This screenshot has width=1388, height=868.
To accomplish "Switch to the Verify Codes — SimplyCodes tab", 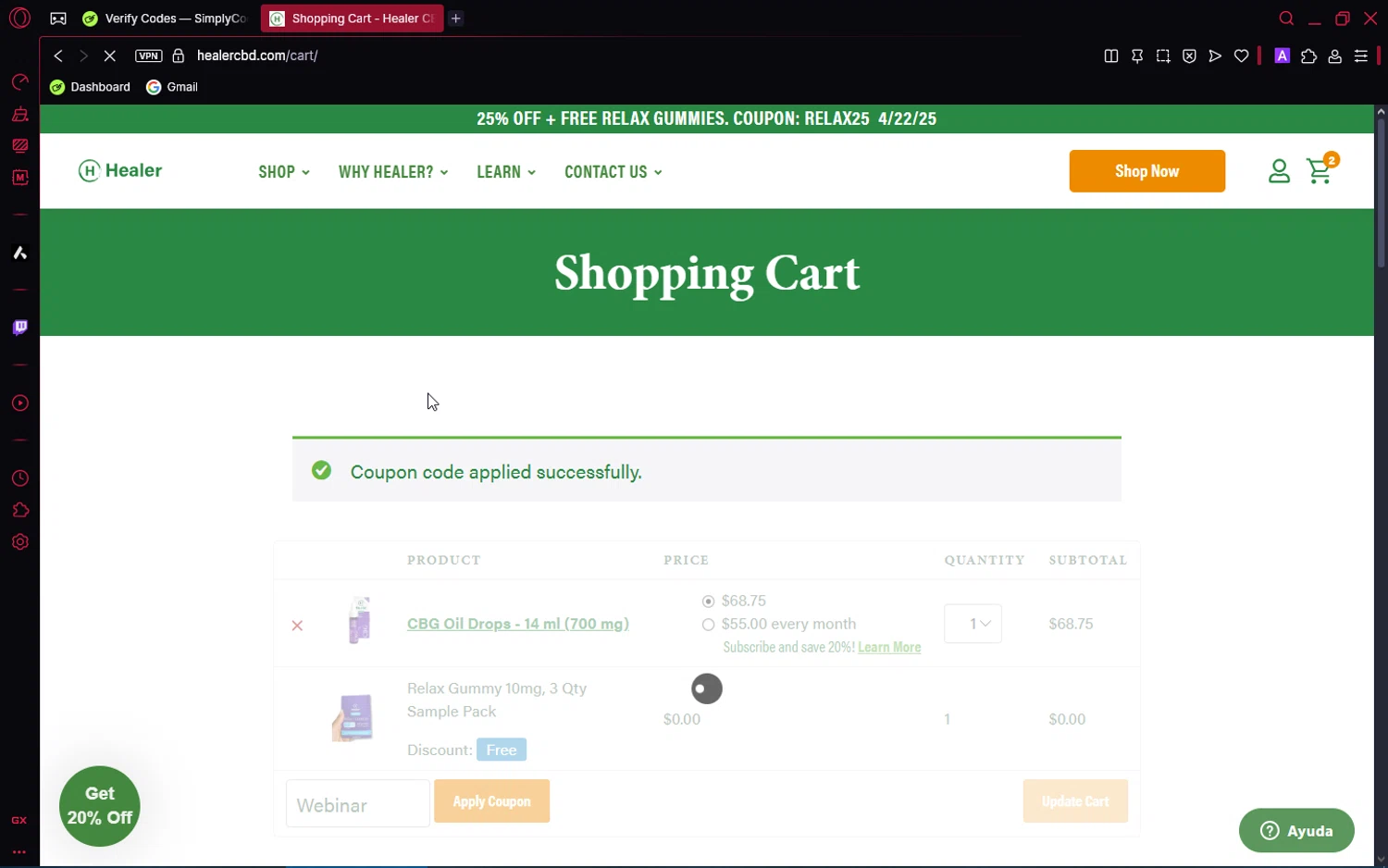I will point(166,19).
